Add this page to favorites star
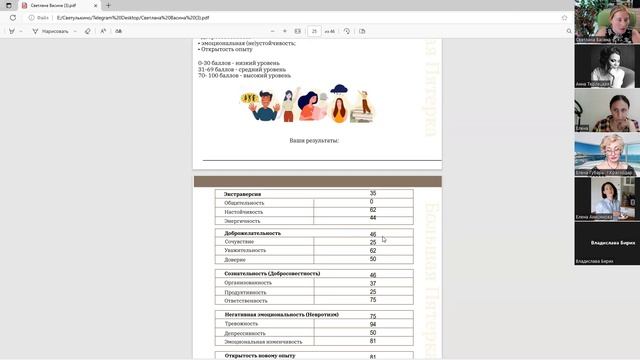 (564, 18)
